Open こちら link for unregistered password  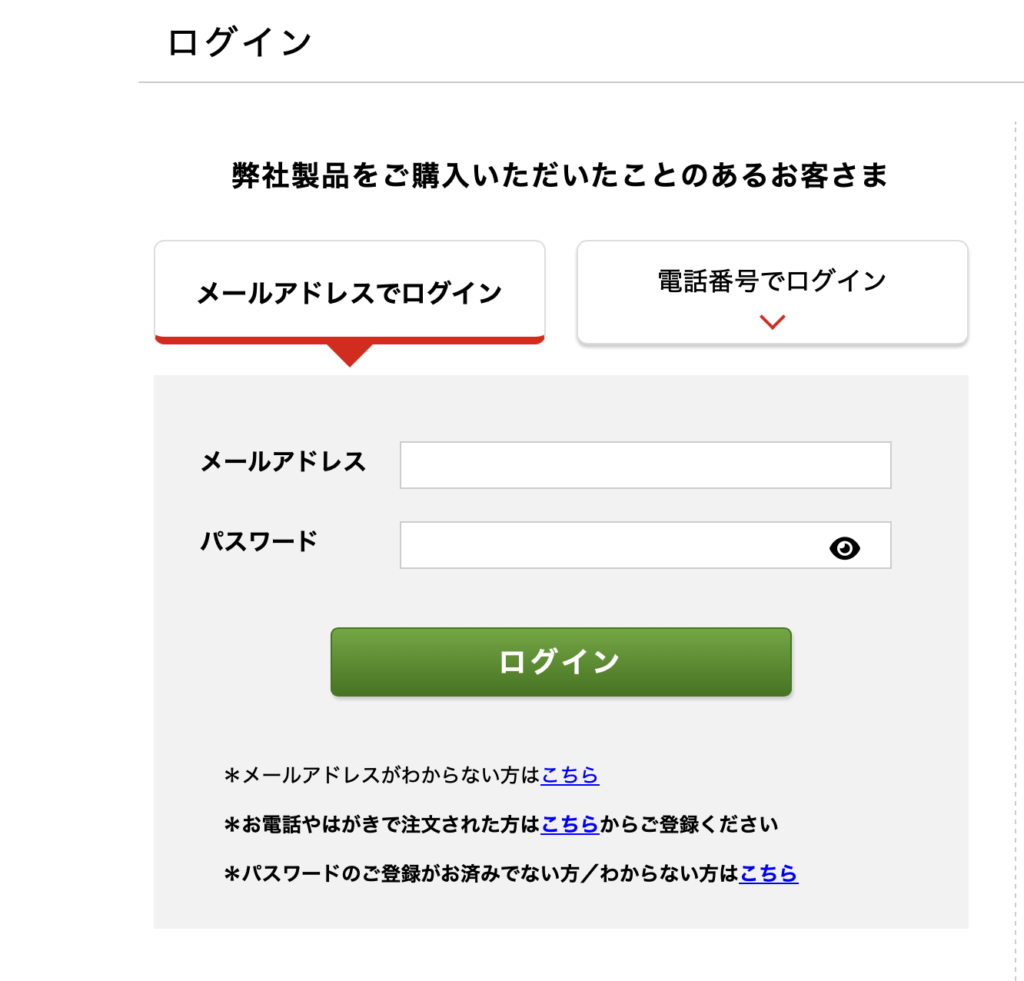click(768, 873)
